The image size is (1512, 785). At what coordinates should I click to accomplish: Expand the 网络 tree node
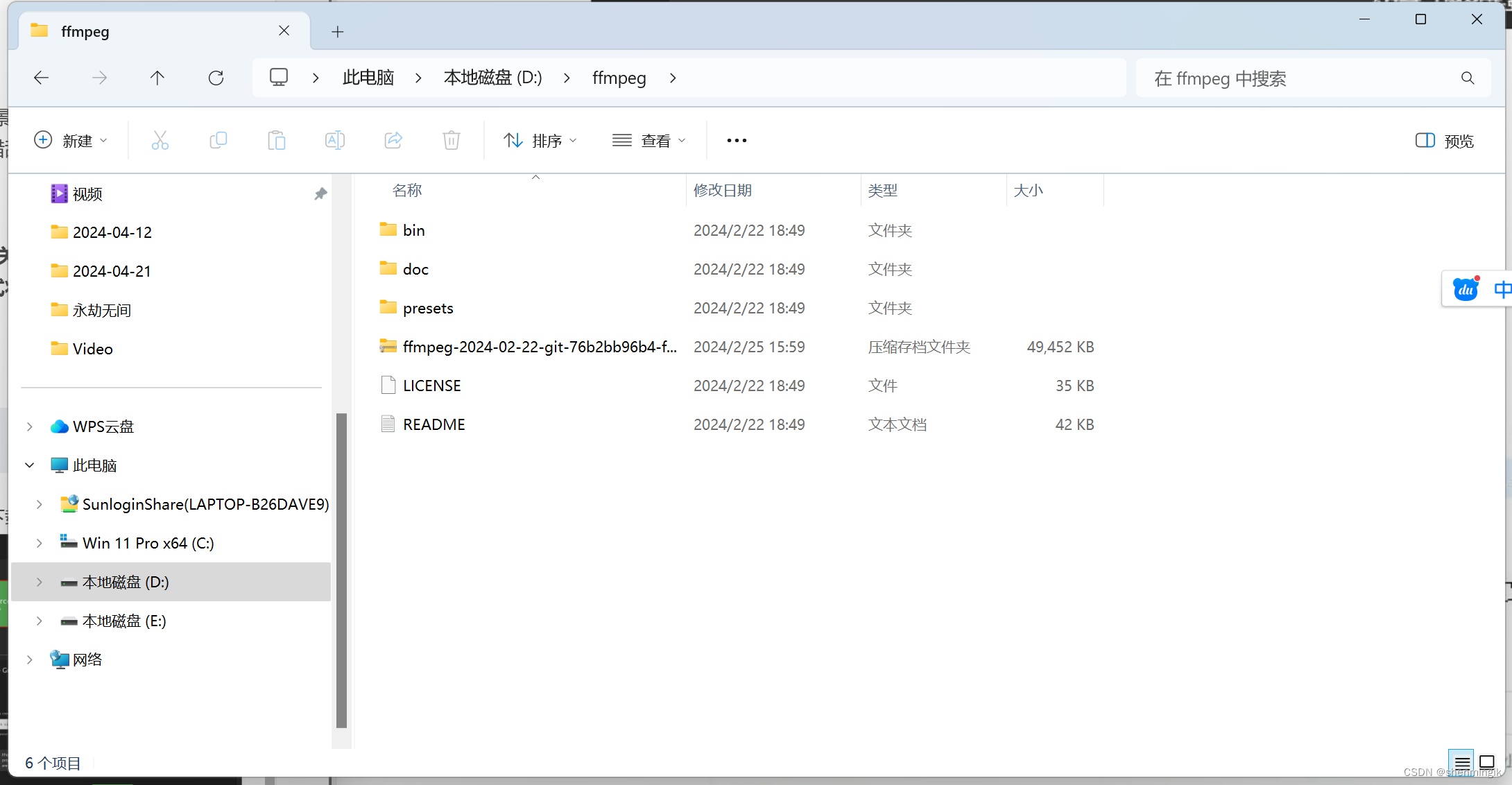30,659
